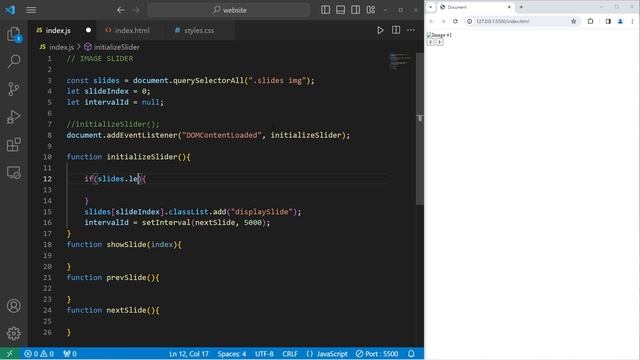Click the setInterval line of code
Screen dimensions: 640x360
pyautogui.click(x=177, y=222)
